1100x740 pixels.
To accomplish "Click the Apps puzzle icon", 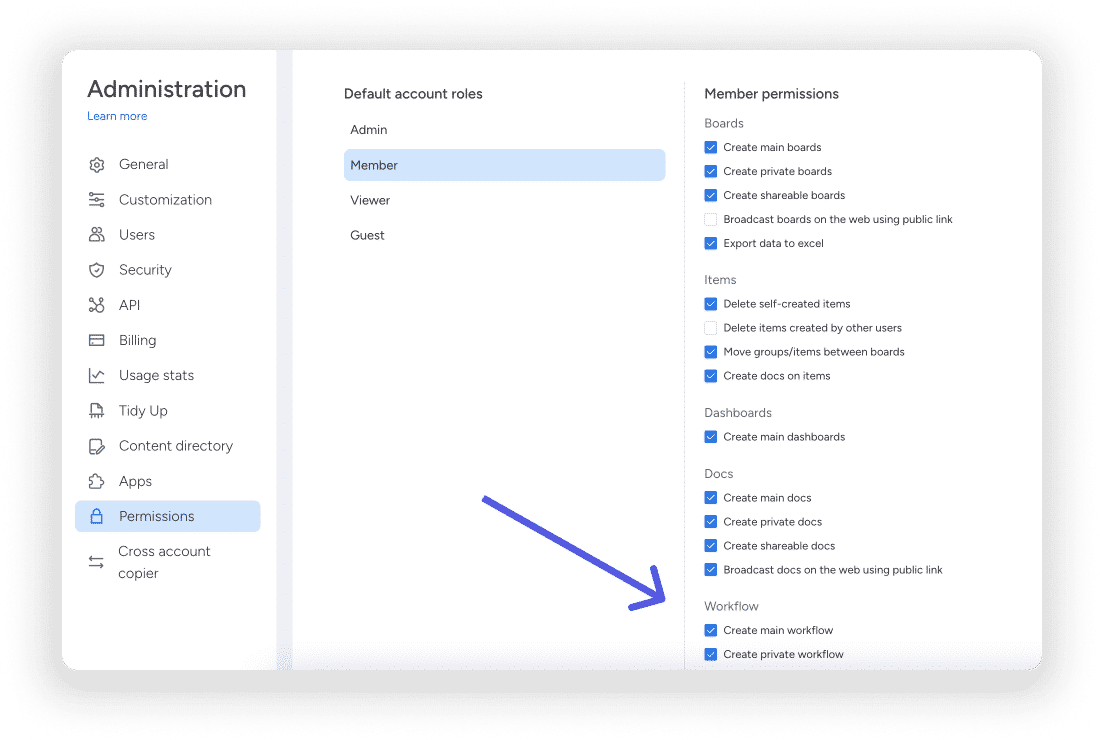I will click(97, 481).
